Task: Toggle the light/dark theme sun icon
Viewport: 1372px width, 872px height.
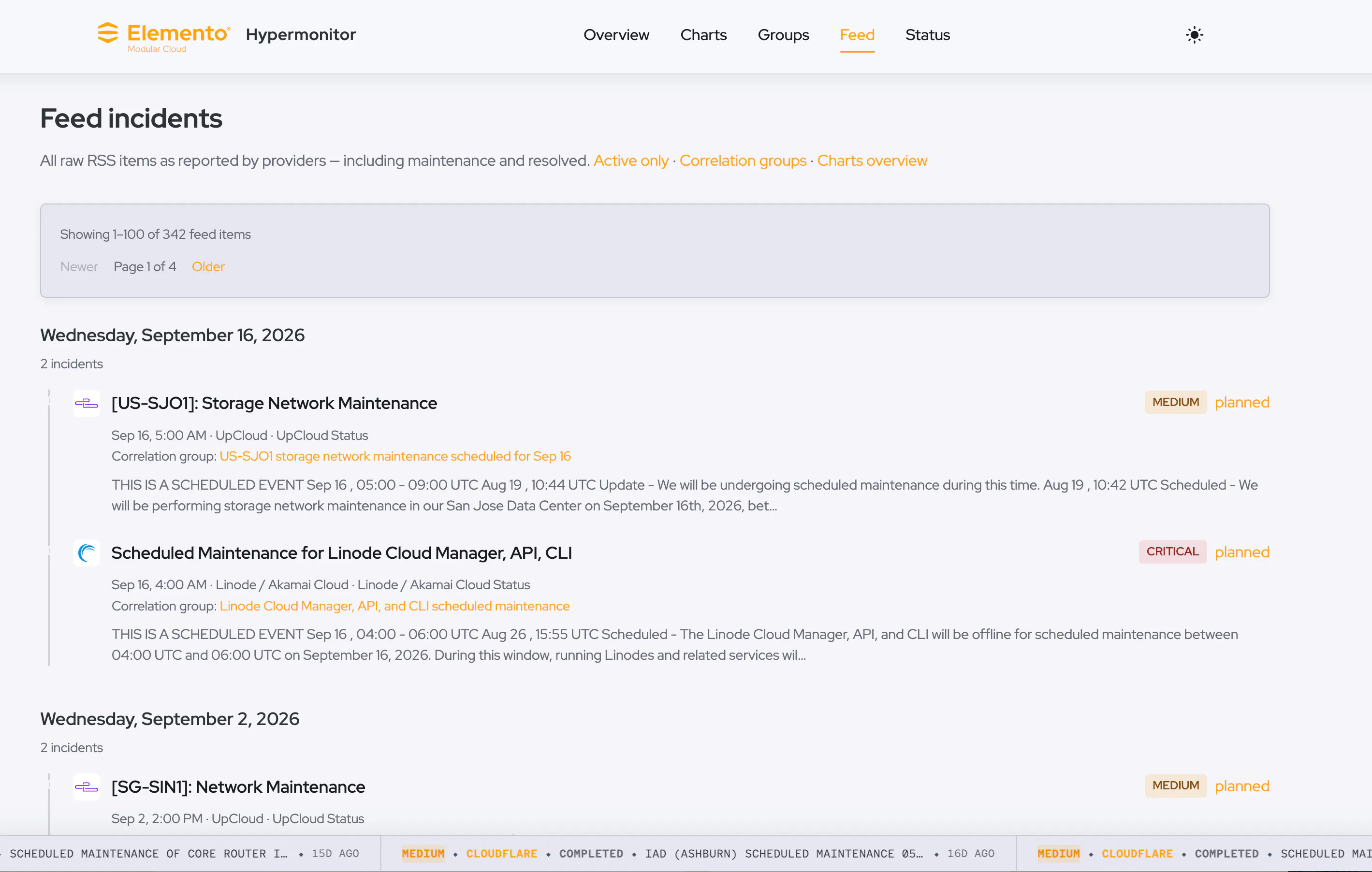Action: [1194, 35]
